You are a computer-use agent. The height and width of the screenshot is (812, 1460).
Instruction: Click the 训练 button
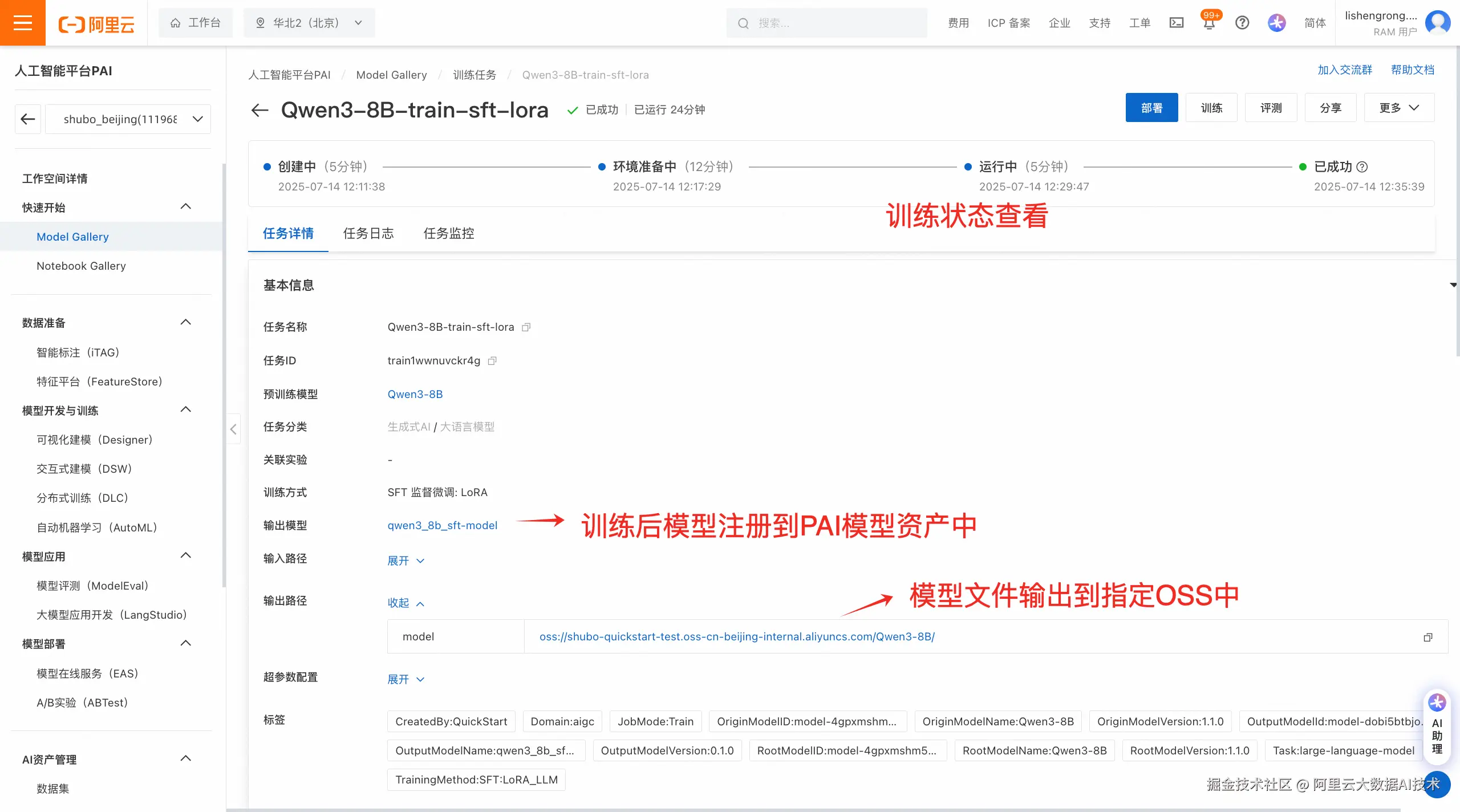pyautogui.click(x=1211, y=108)
